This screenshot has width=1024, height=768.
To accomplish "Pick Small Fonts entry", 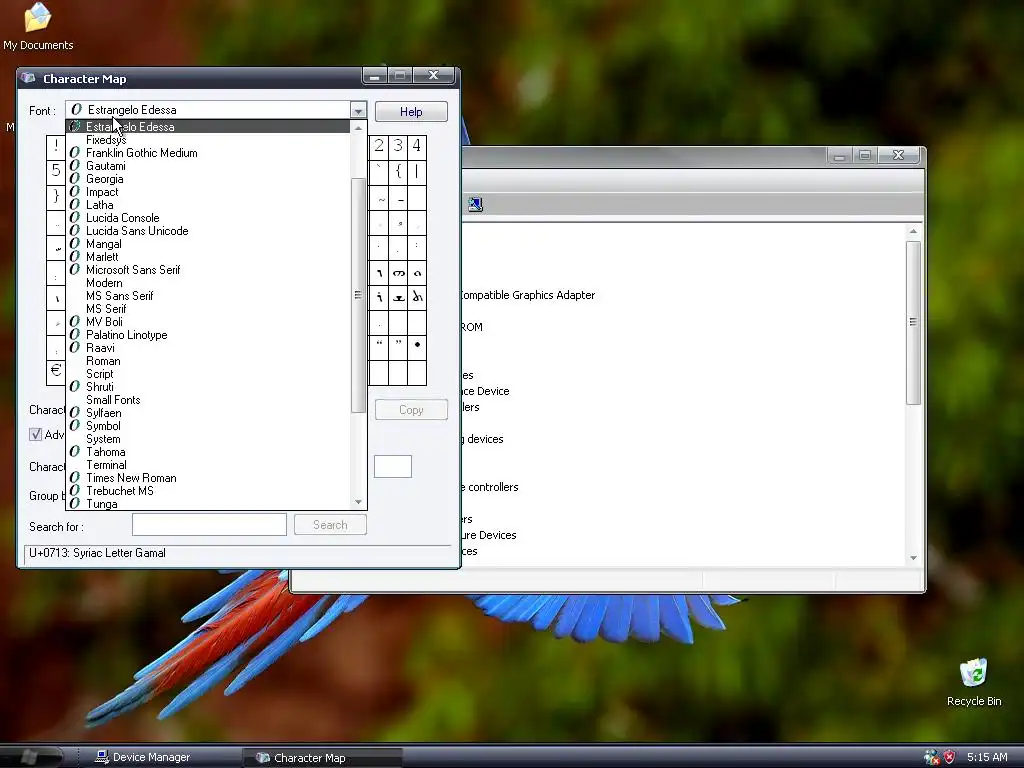I will tap(208, 400).
